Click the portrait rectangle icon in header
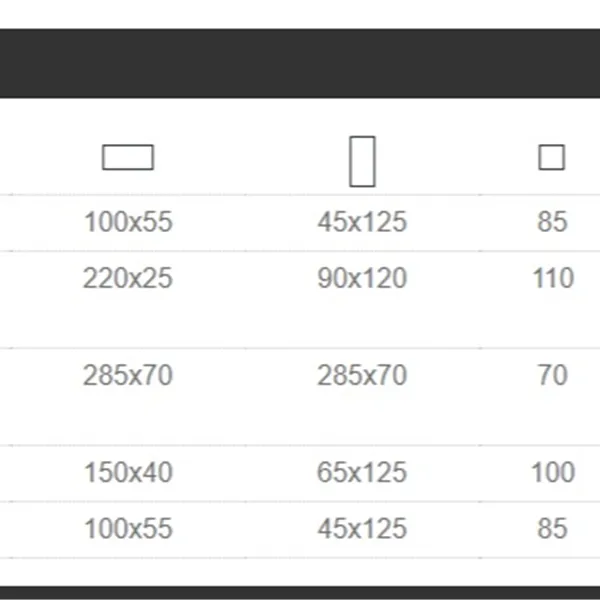 pos(362,161)
